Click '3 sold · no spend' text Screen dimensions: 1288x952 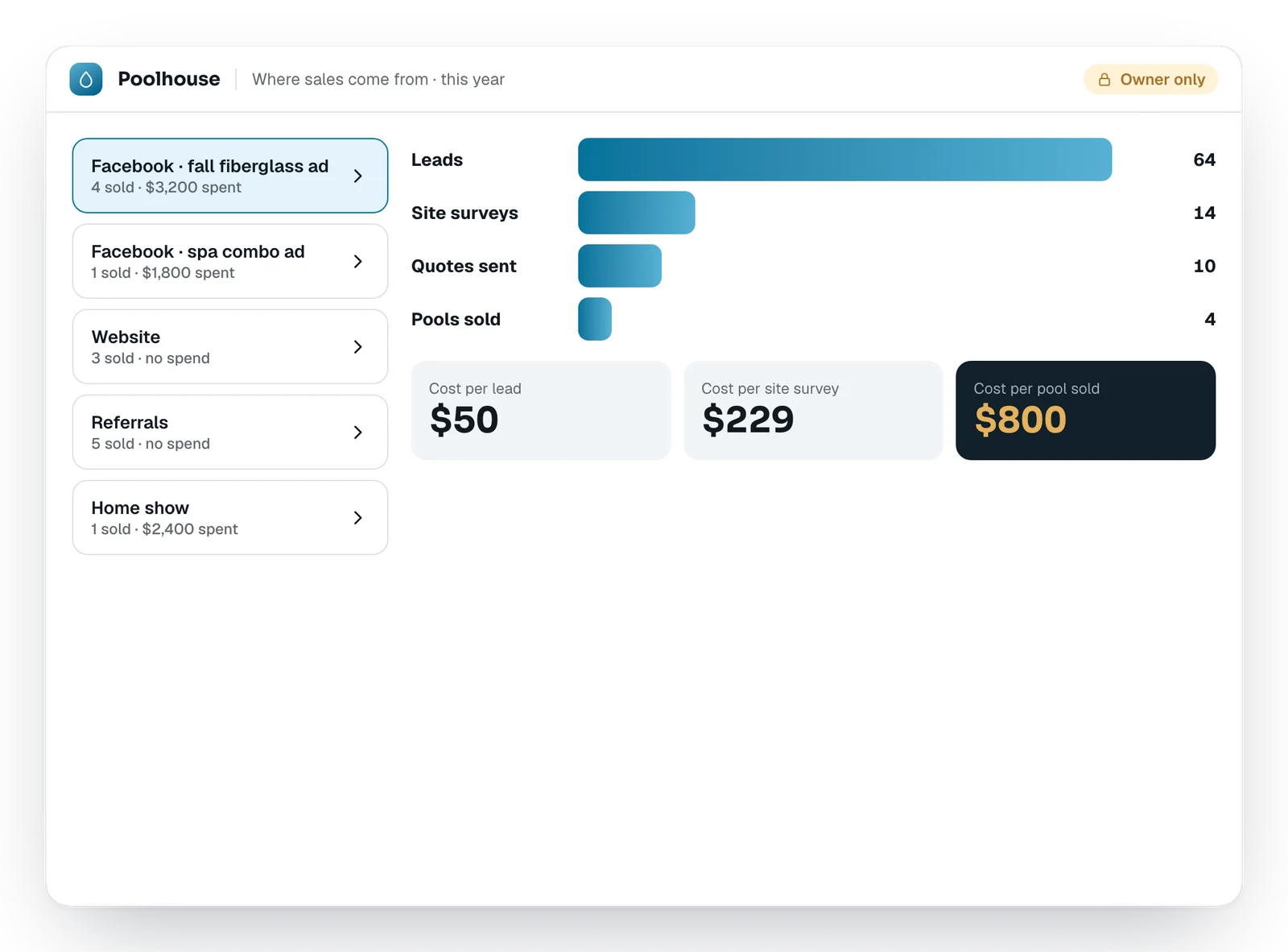[x=151, y=358]
